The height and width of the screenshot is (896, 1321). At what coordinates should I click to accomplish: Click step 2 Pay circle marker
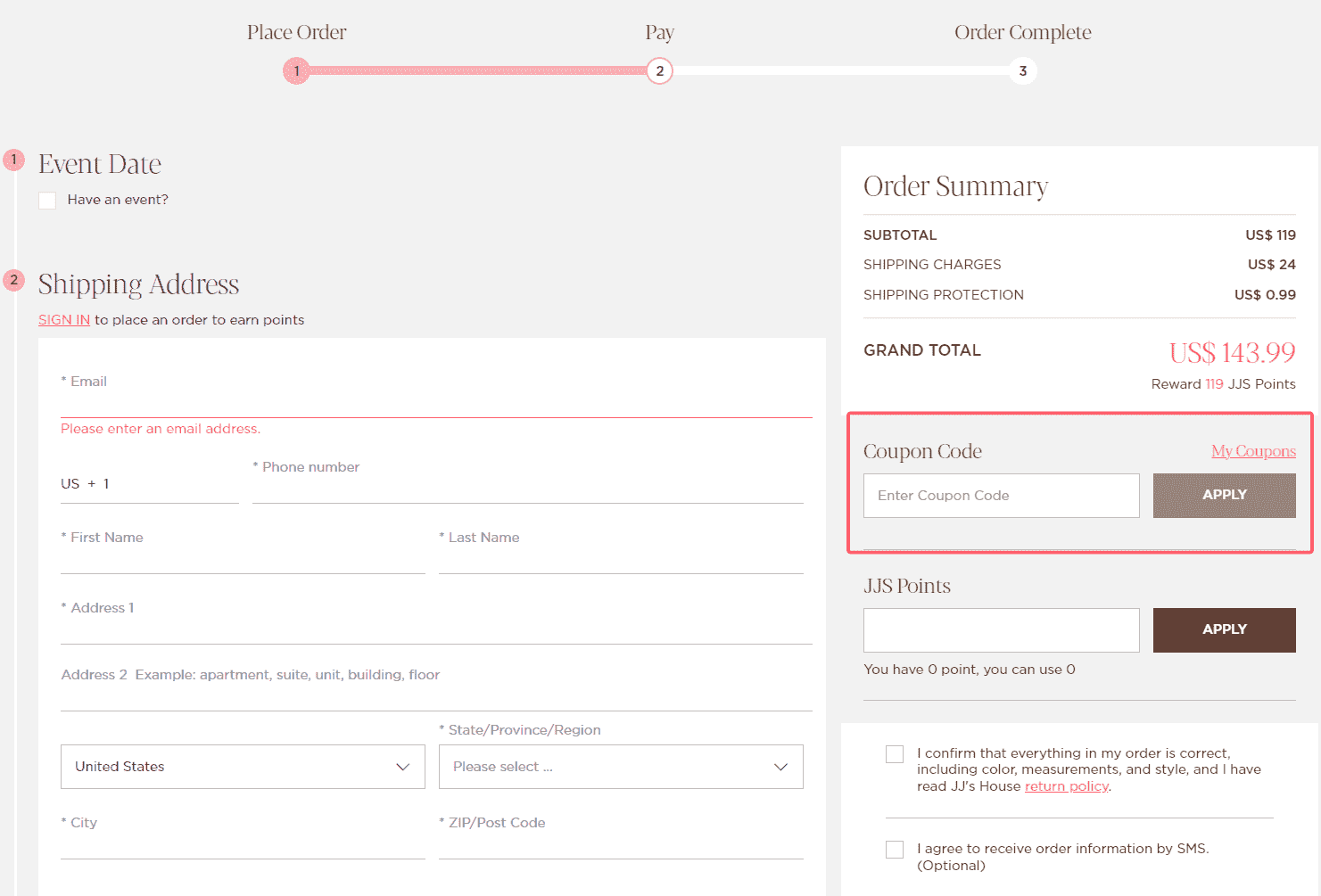659,70
